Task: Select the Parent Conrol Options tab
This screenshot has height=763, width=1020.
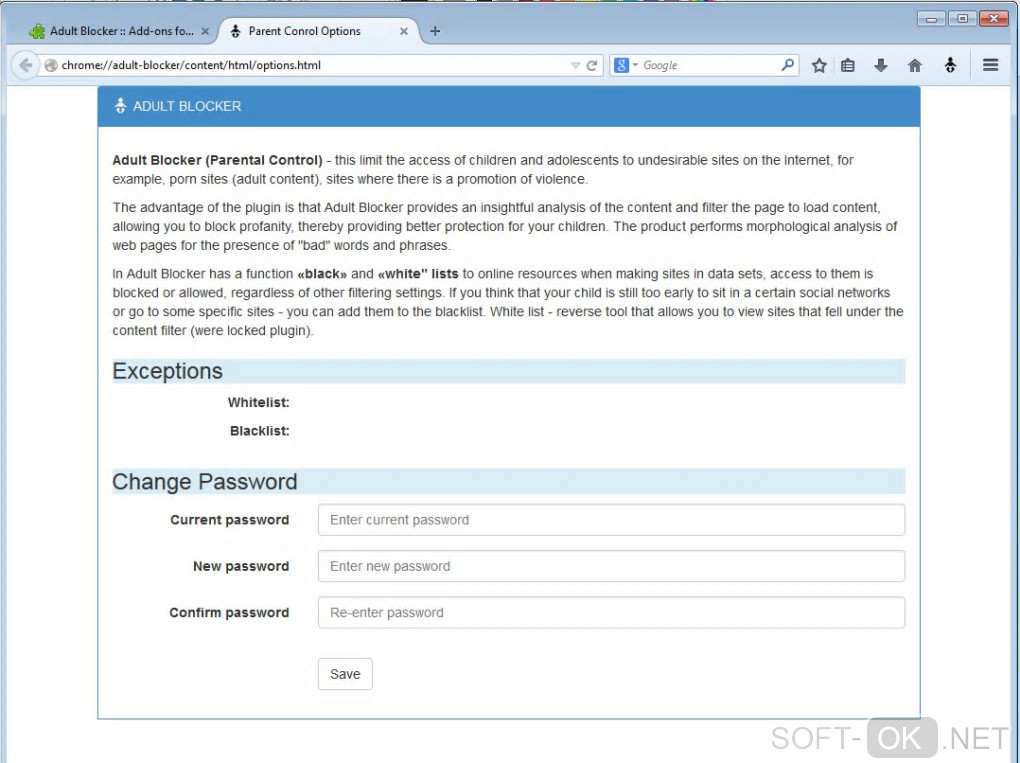Action: [x=310, y=31]
